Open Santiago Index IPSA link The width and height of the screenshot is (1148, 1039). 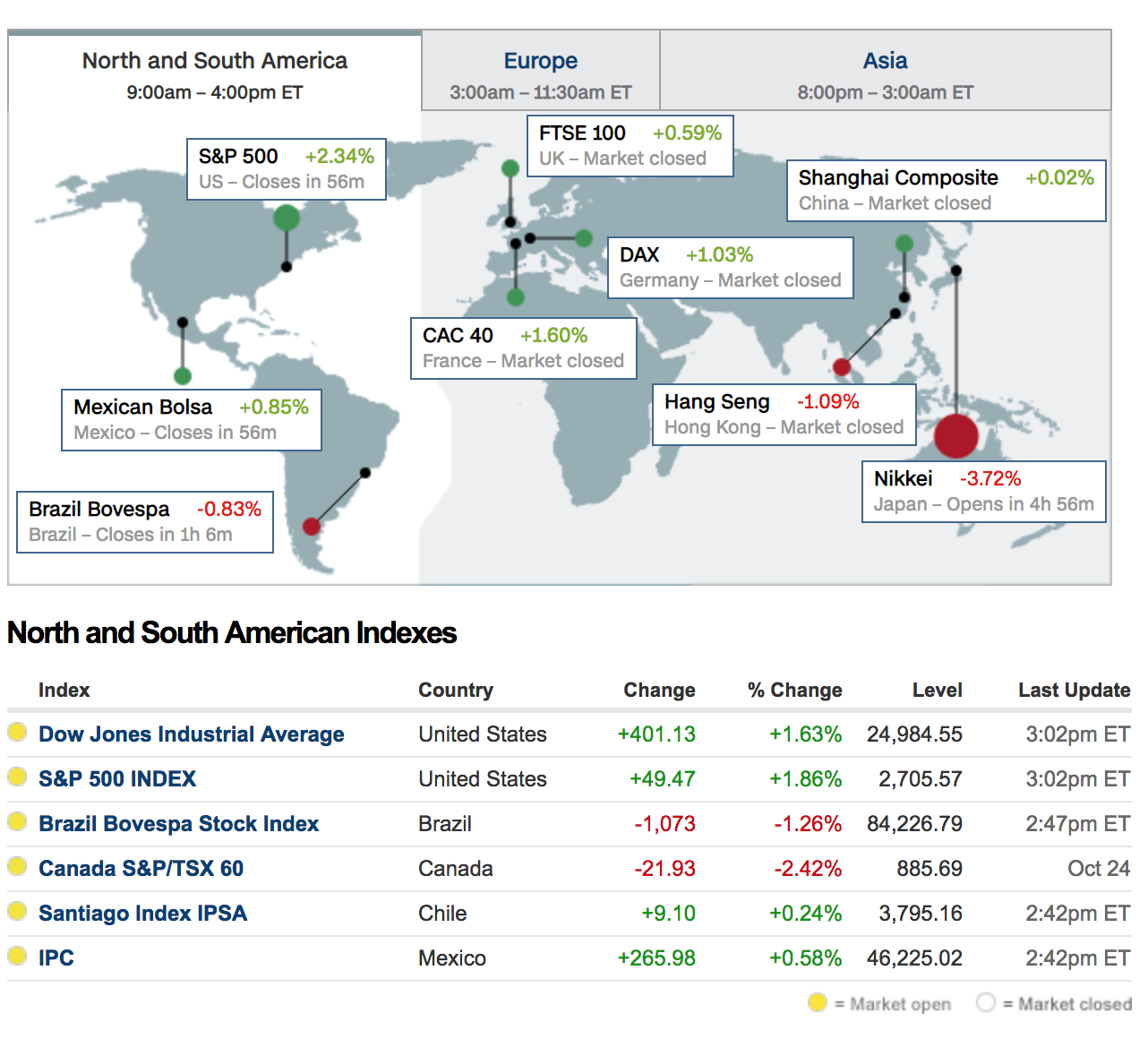[x=143, y=914]
